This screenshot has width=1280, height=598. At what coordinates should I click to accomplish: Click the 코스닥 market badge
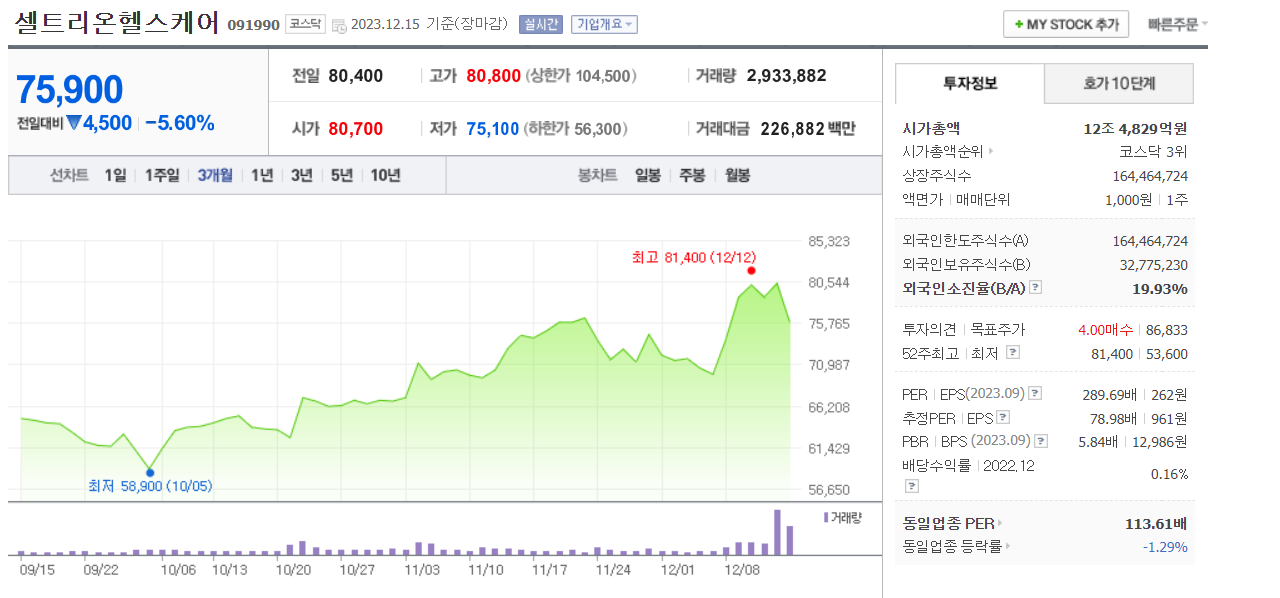(305, 24)
